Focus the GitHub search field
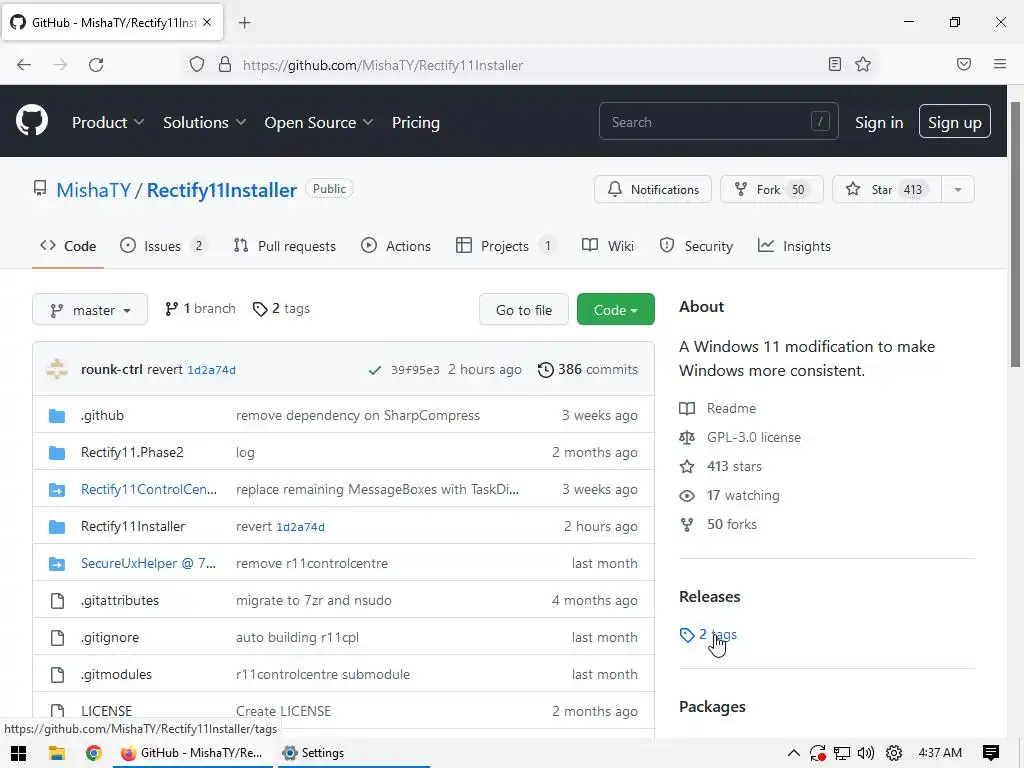The image size is (1024, 768). point(718,121)
